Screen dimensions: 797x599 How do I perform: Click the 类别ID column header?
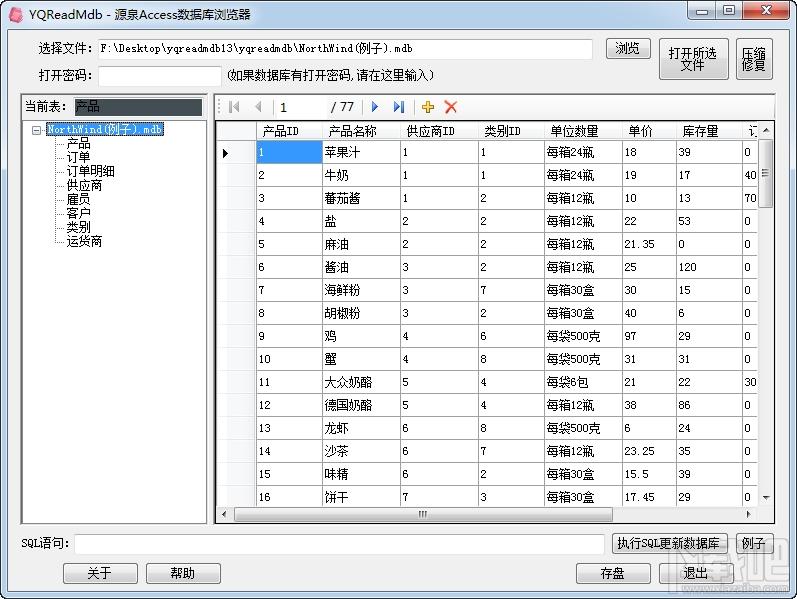click(511, 131)
